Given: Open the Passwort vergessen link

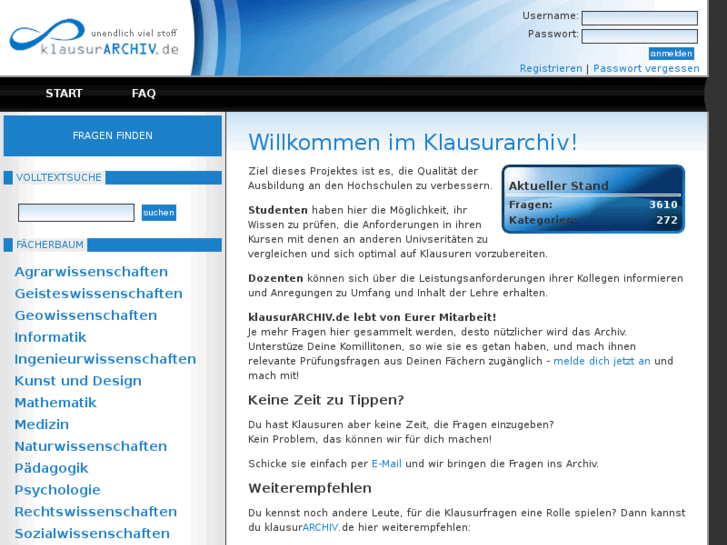Looking at the screenshot, I should point(646,68).
